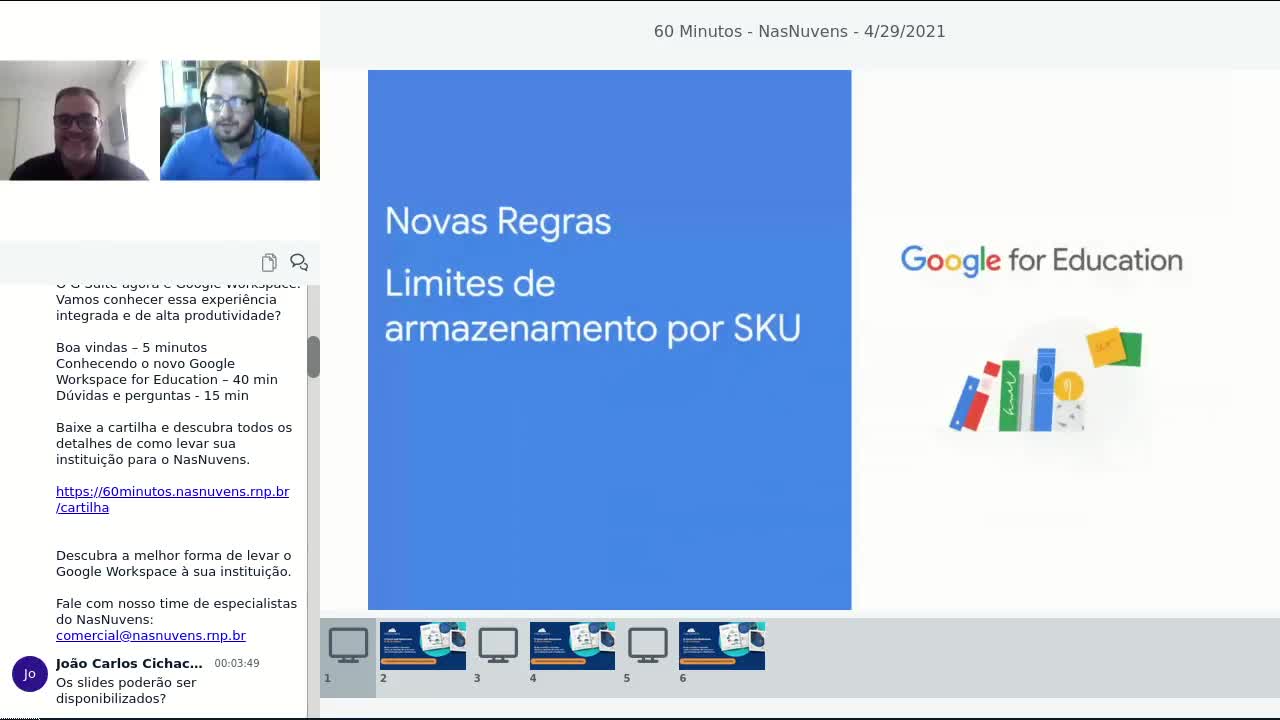The image size is (1280, 720).
Task: Select screen share item number 3
Action: pyautogui.click(x=498, y=646)
